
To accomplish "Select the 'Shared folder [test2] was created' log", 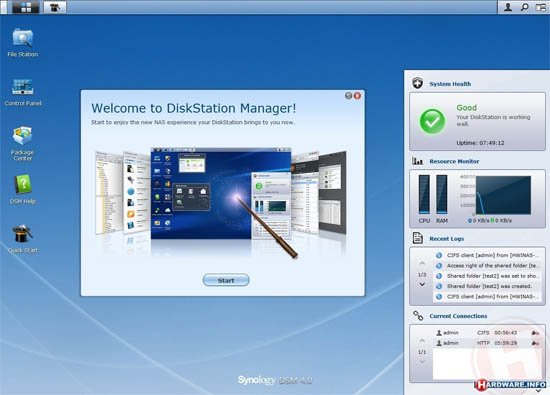I will tap(487, 286).
